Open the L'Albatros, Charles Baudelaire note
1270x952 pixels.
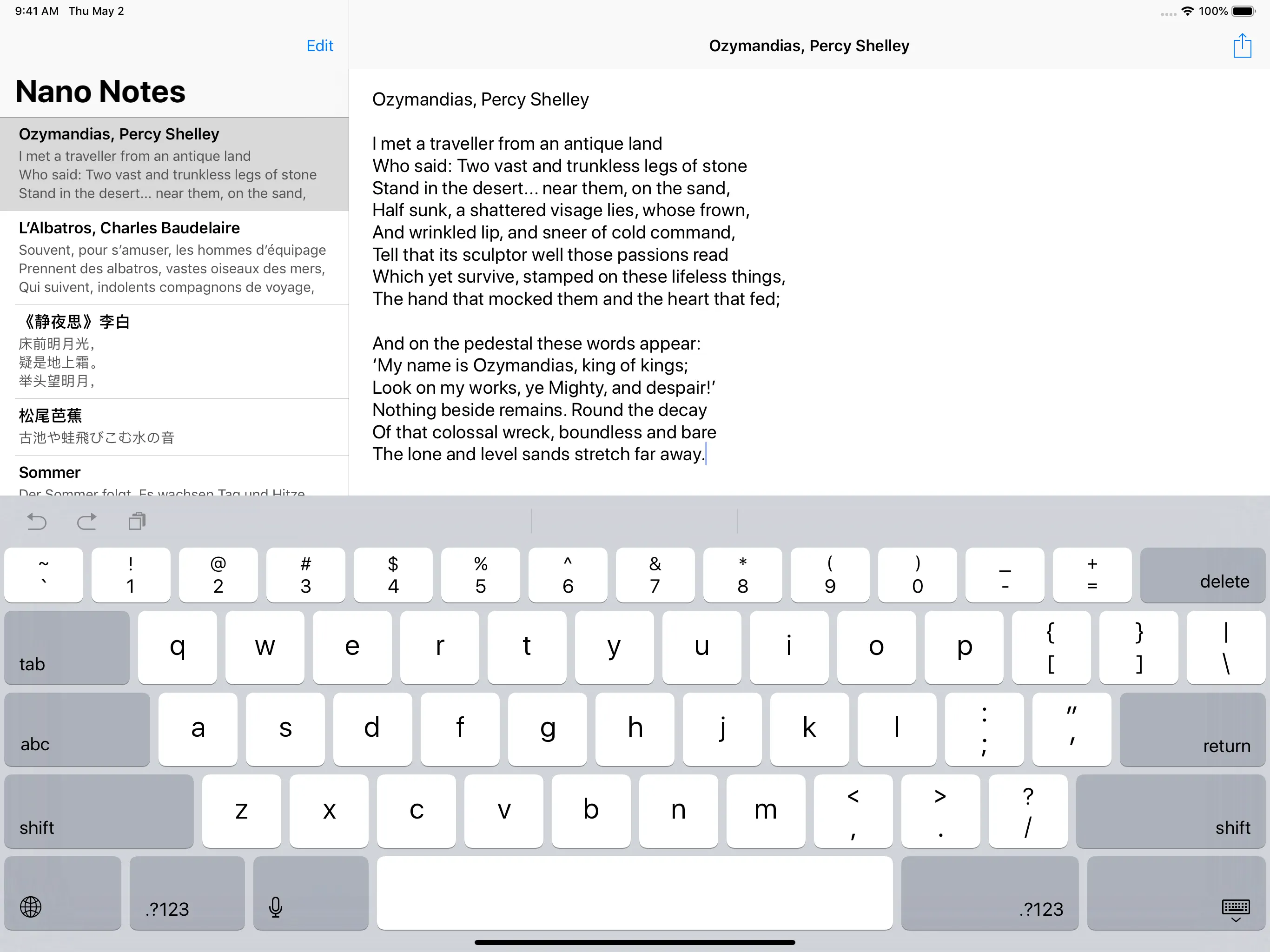[174, 257]
